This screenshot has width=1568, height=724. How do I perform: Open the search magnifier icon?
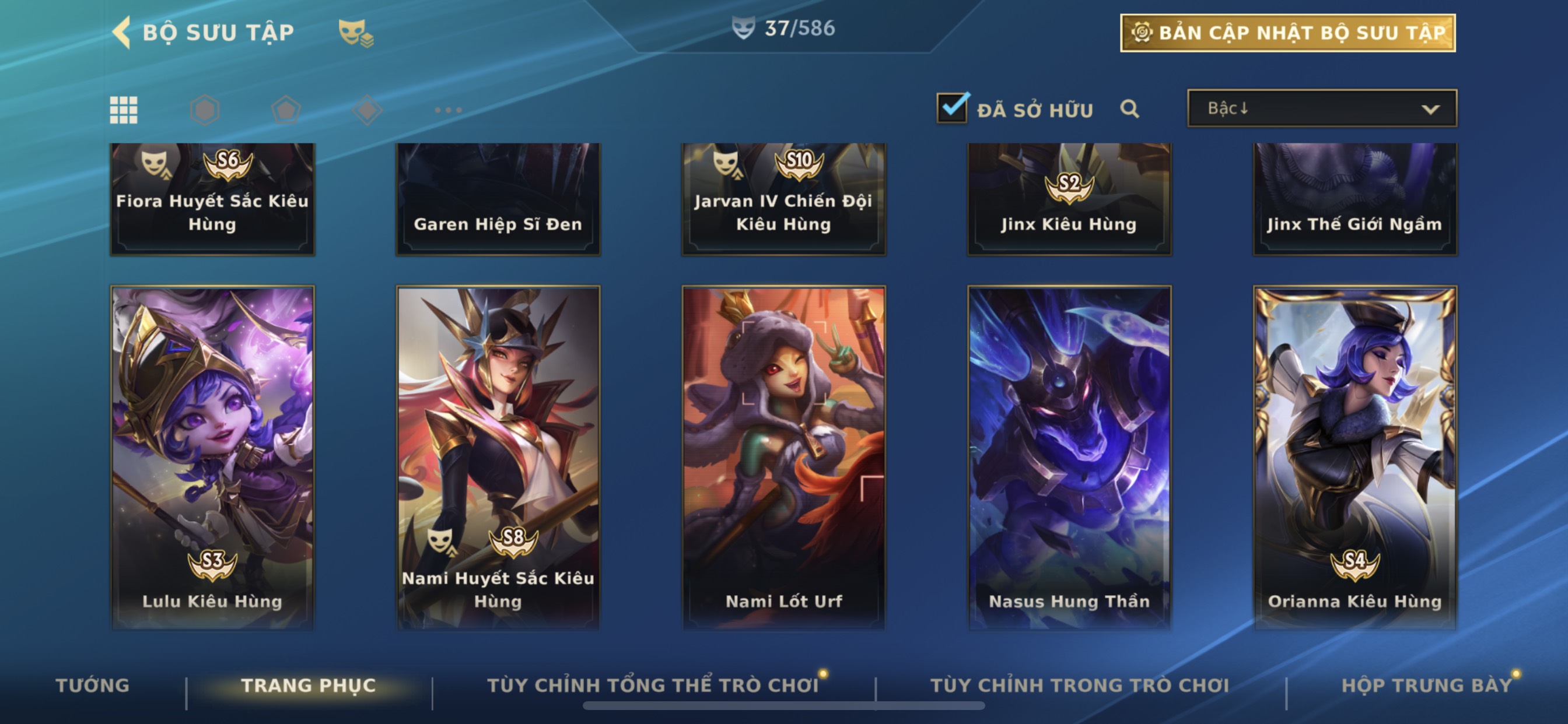pyautogui.click(x=1130, y=109)
